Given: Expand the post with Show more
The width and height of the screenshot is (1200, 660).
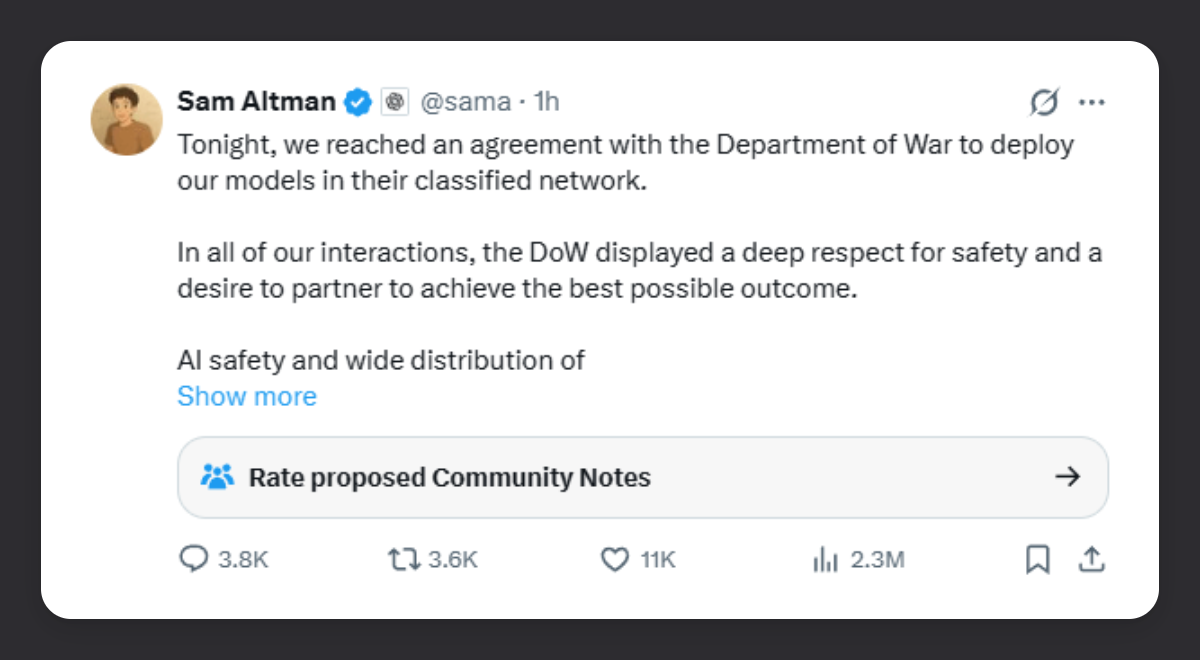Looking at the screenshot, I should [247, 396].
